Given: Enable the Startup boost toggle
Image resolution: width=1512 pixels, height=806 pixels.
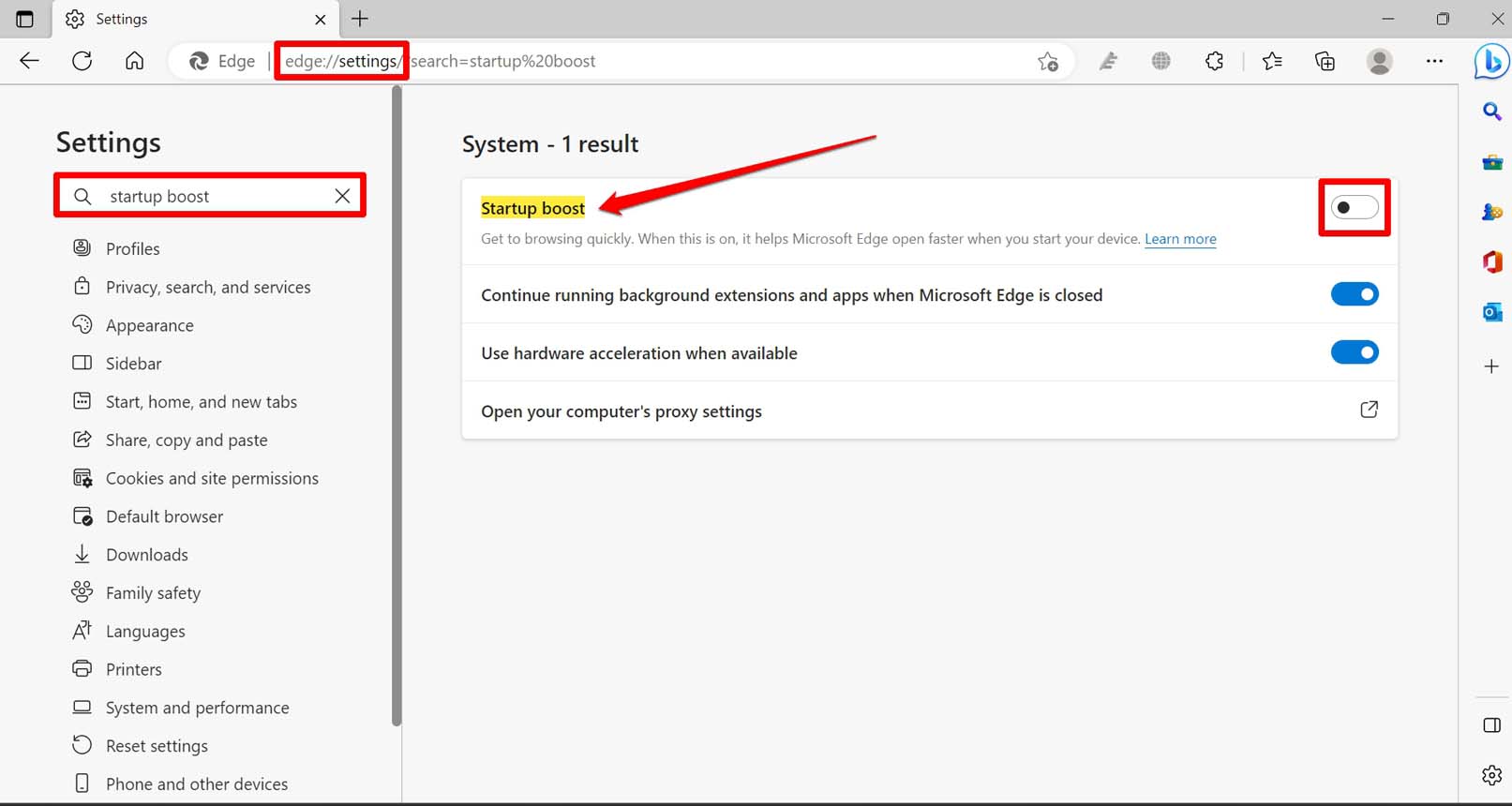Looking at the screenshot, I should 1355,207.
